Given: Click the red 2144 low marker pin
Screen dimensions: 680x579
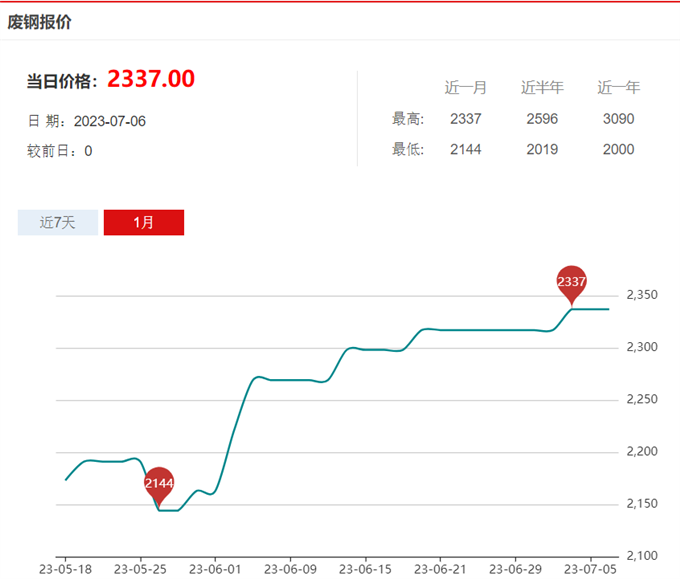Looking at the screenshot, I should point(159,483).
